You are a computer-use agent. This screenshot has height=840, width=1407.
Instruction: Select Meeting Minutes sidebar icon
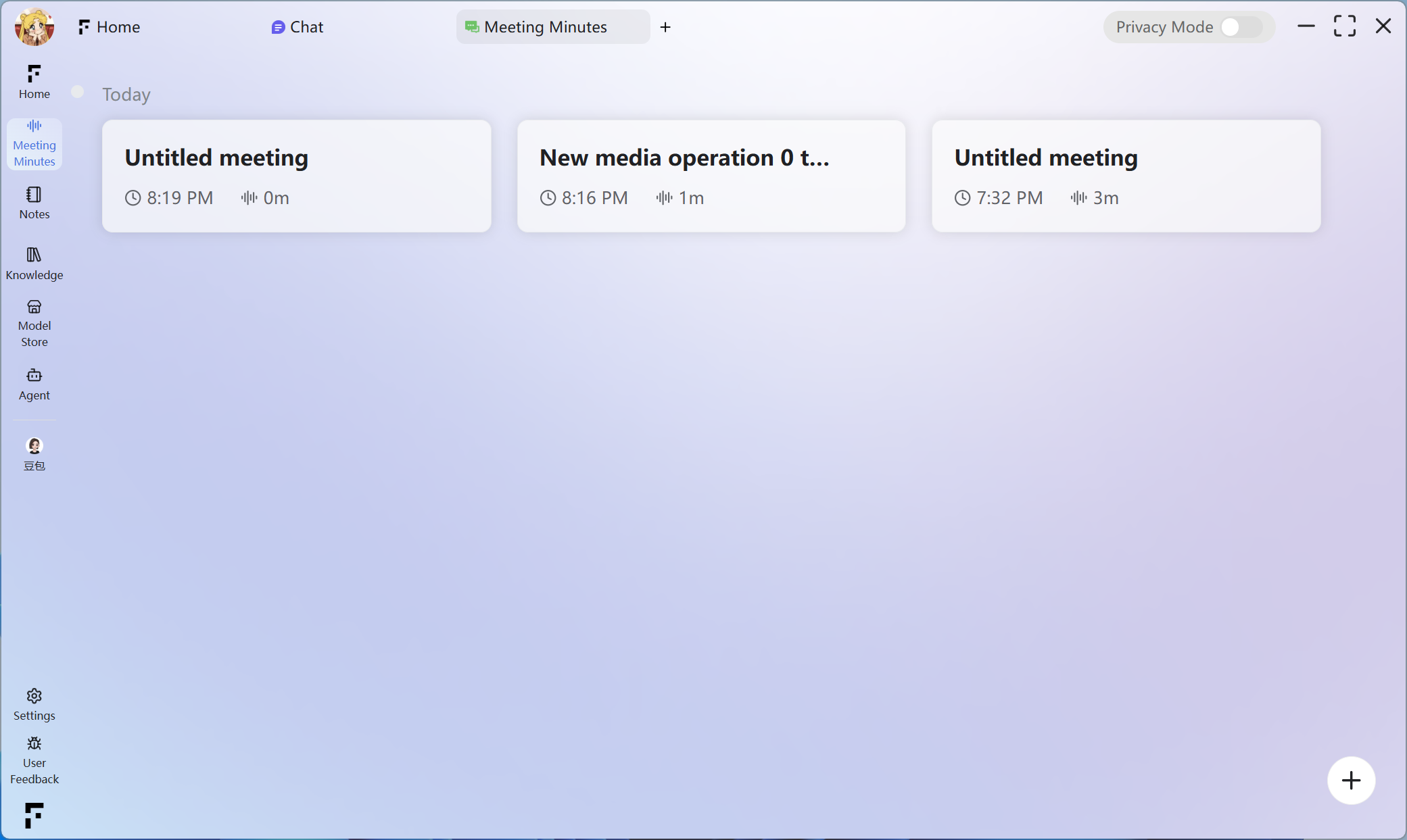[34, 143]
